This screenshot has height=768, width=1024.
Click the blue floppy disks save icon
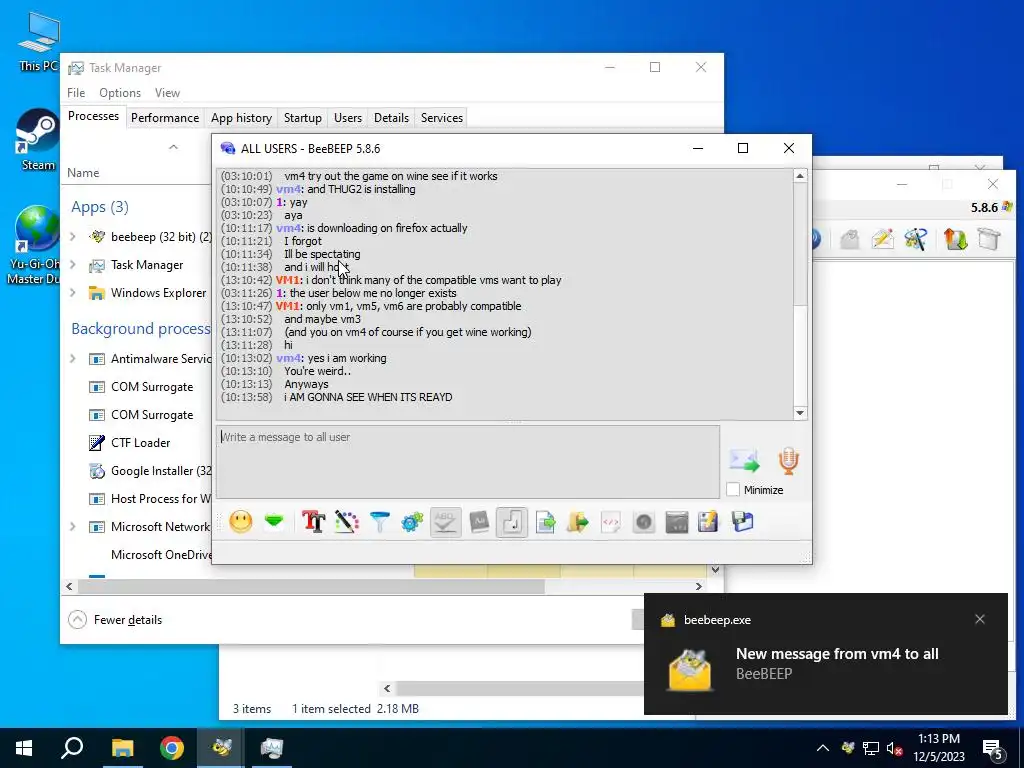743,522
